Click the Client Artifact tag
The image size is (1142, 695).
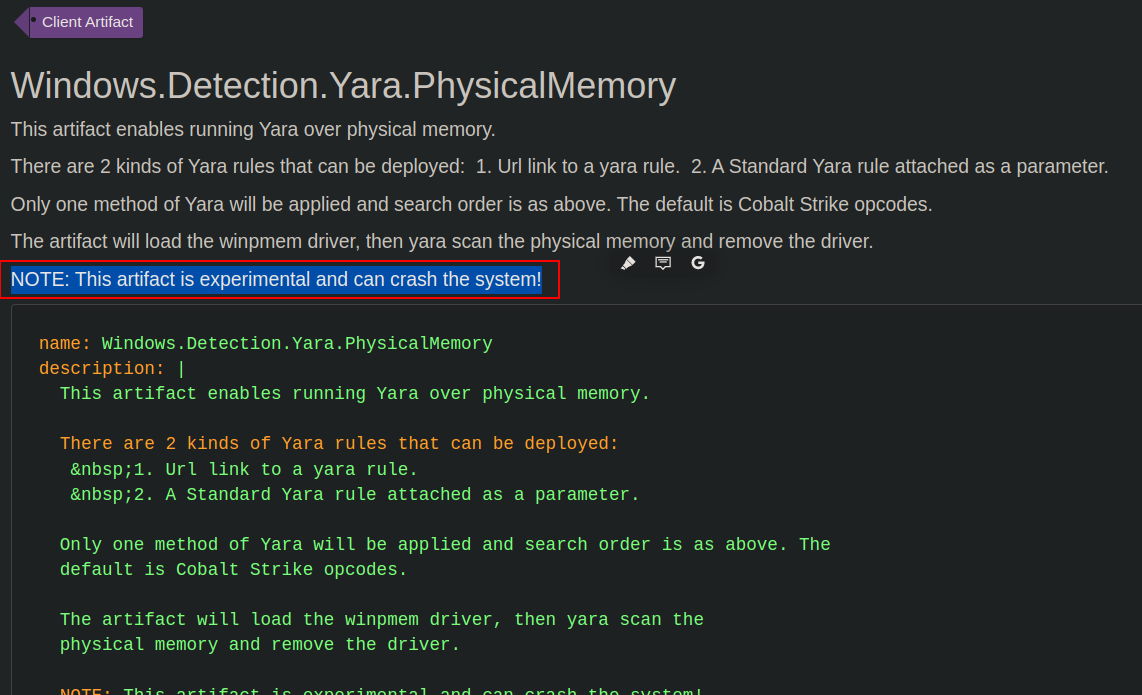click(x=87, y=22)
